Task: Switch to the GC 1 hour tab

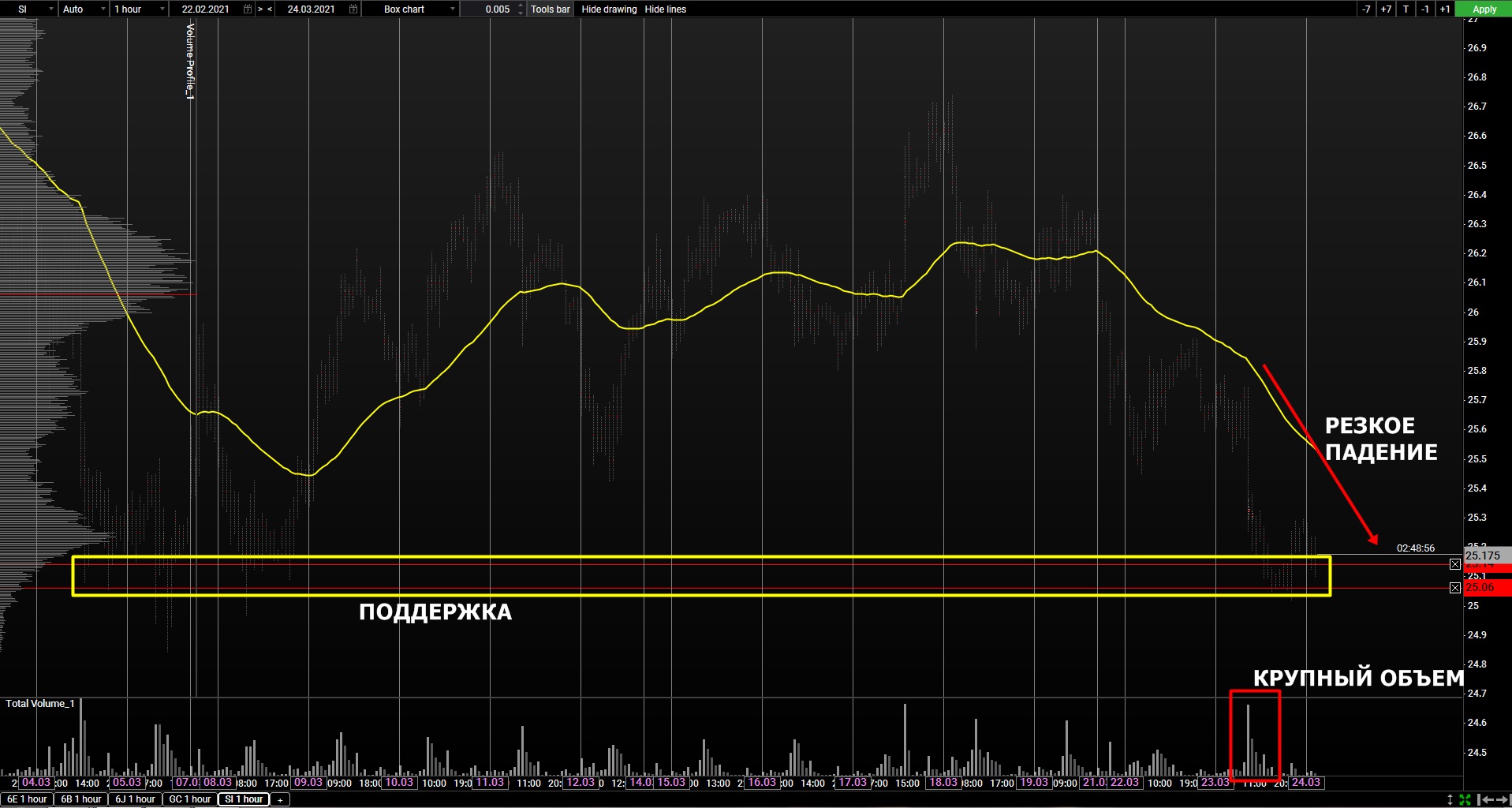Action: 190,799
